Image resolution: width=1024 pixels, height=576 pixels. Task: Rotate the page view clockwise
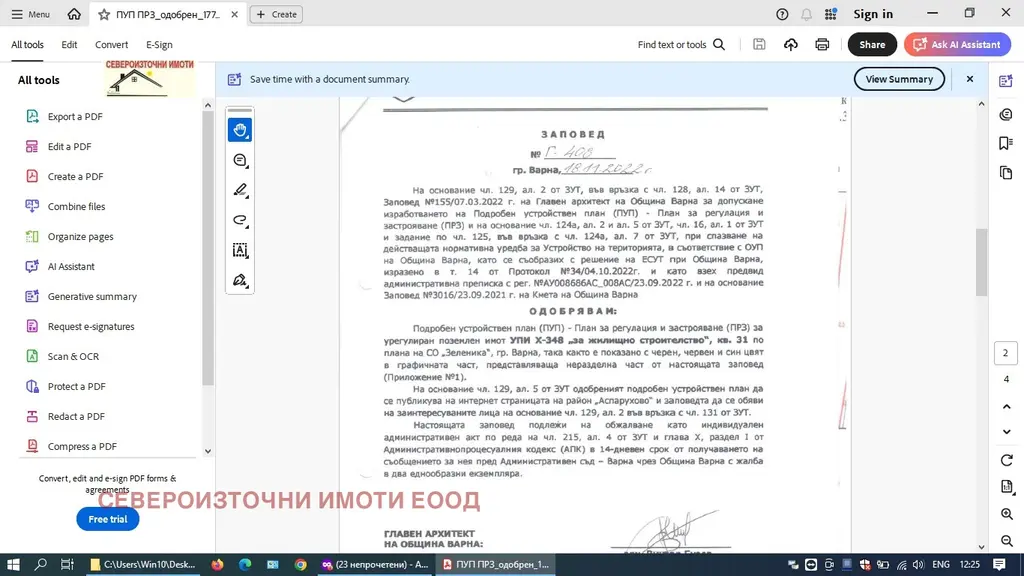[1006, 460]
